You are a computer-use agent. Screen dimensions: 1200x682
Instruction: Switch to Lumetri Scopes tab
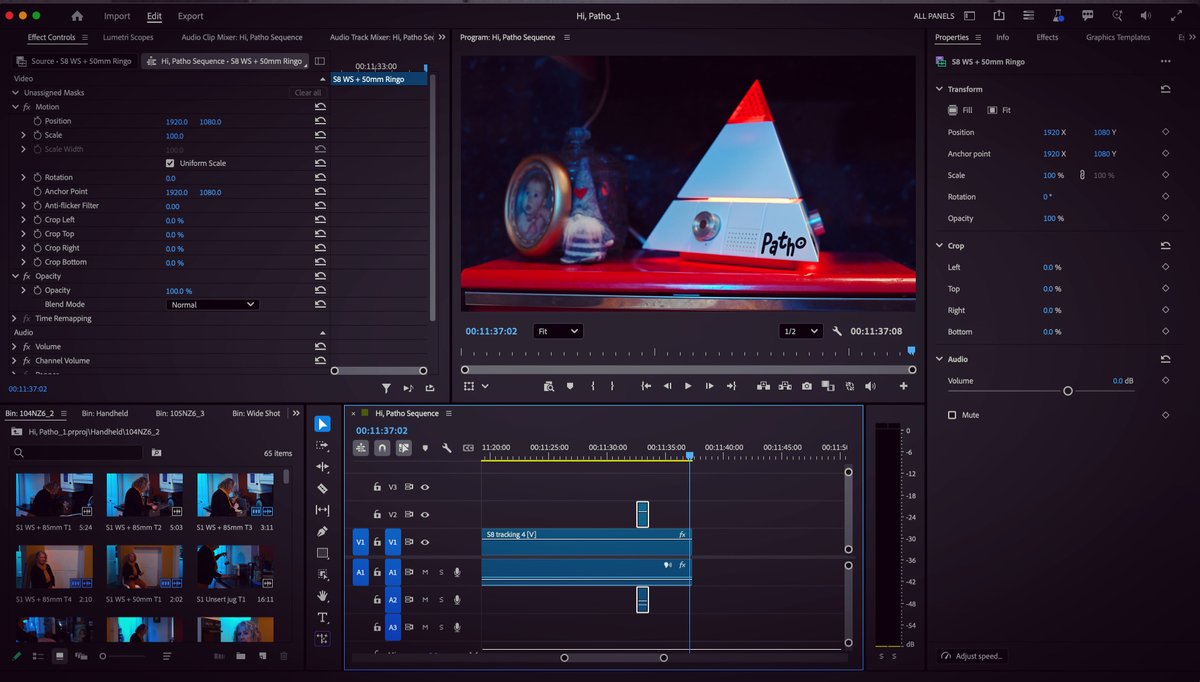pyautogui.click(x=128, y=37)
